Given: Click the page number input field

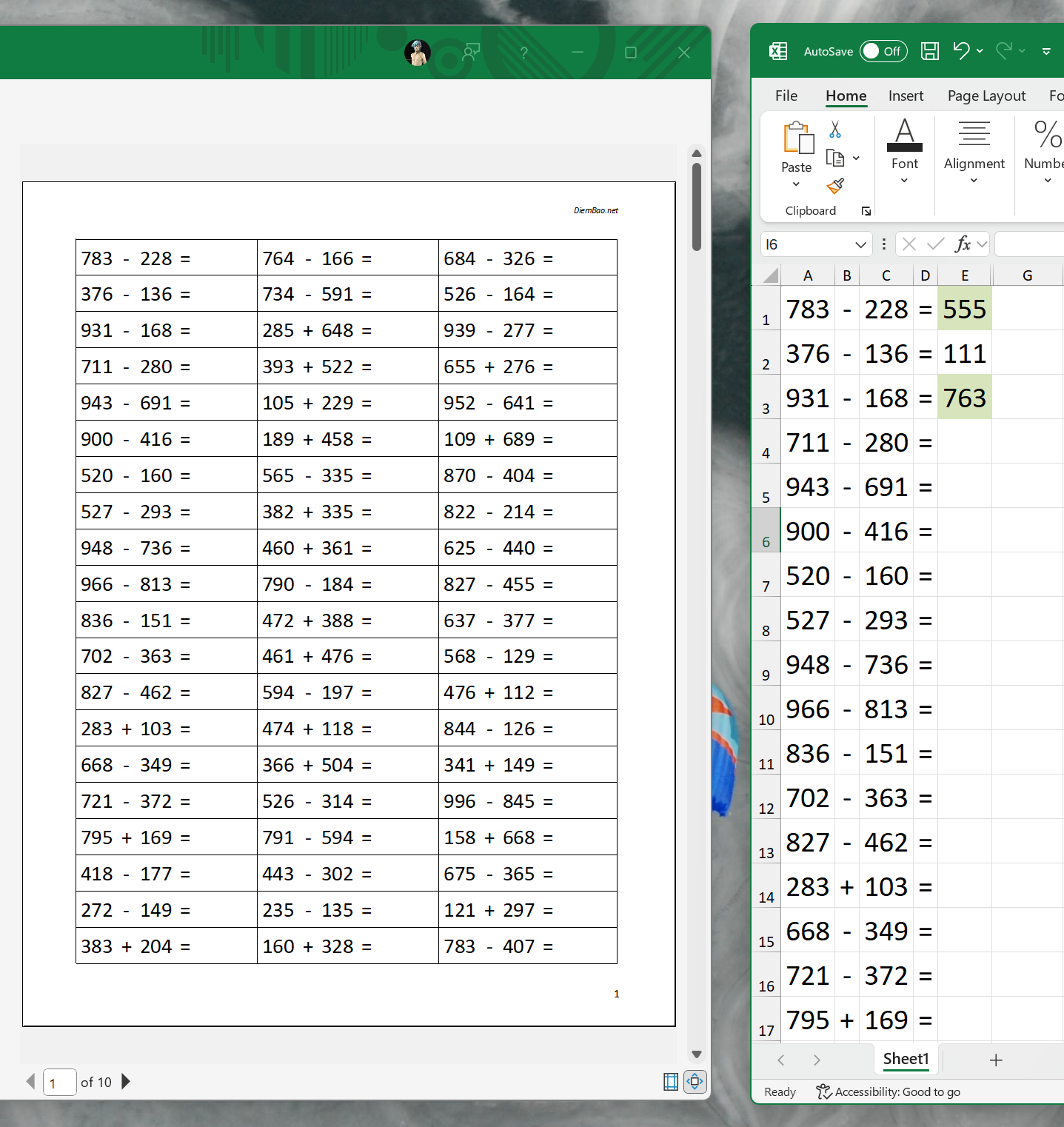Looking at the screenshot, I should coord(59,1082).
